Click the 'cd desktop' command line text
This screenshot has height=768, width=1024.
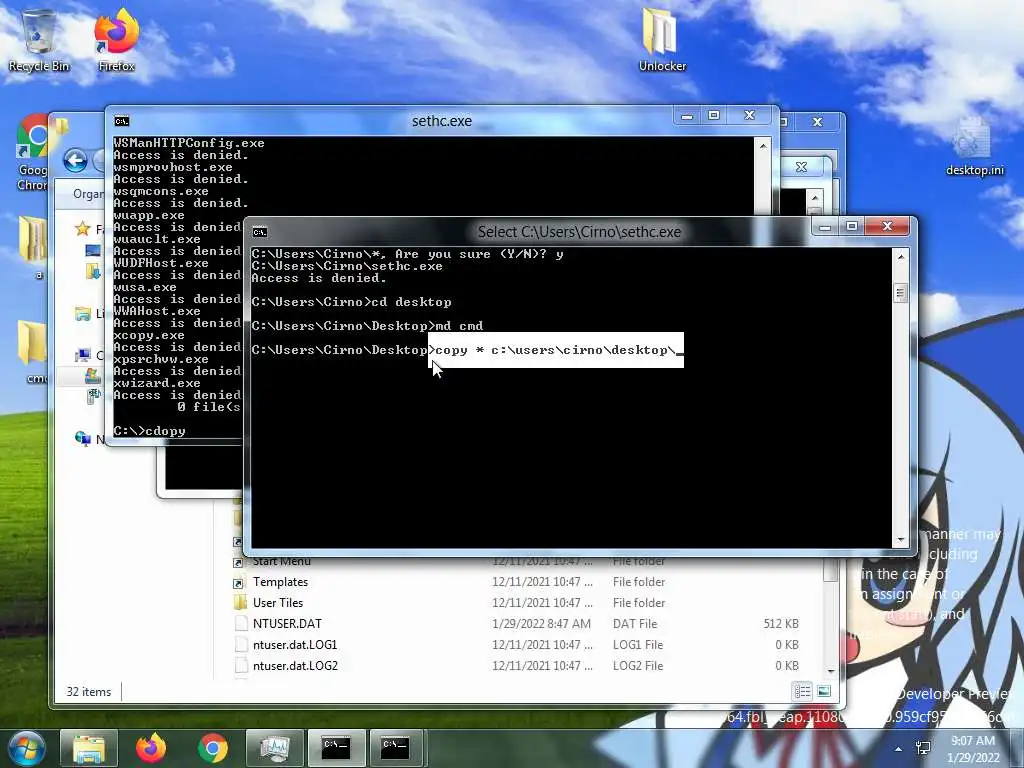[411, 302]
